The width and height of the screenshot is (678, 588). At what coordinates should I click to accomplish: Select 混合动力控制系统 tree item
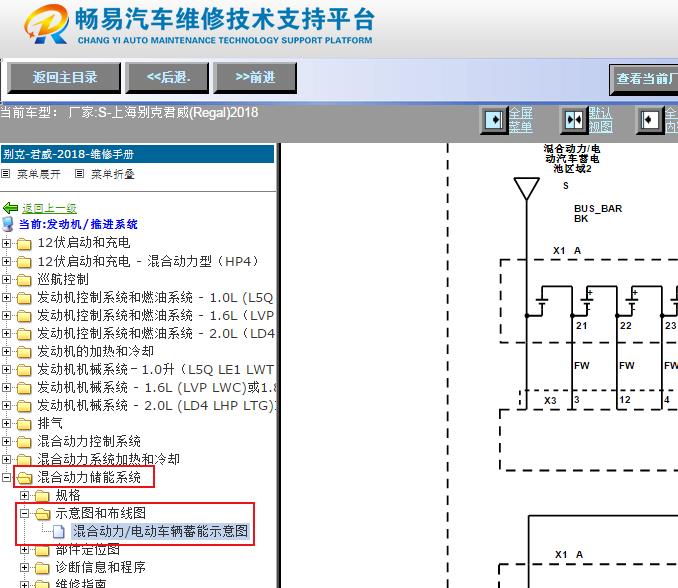coord(89,441)
